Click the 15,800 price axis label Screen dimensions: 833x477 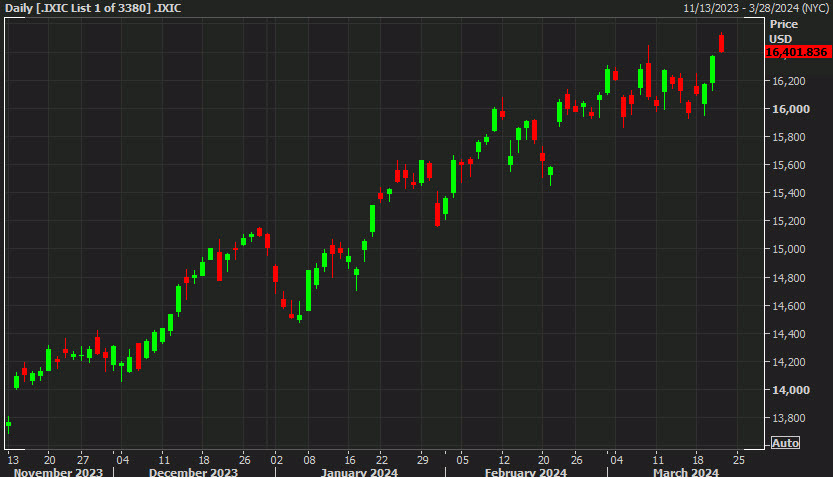coord(788,137)
